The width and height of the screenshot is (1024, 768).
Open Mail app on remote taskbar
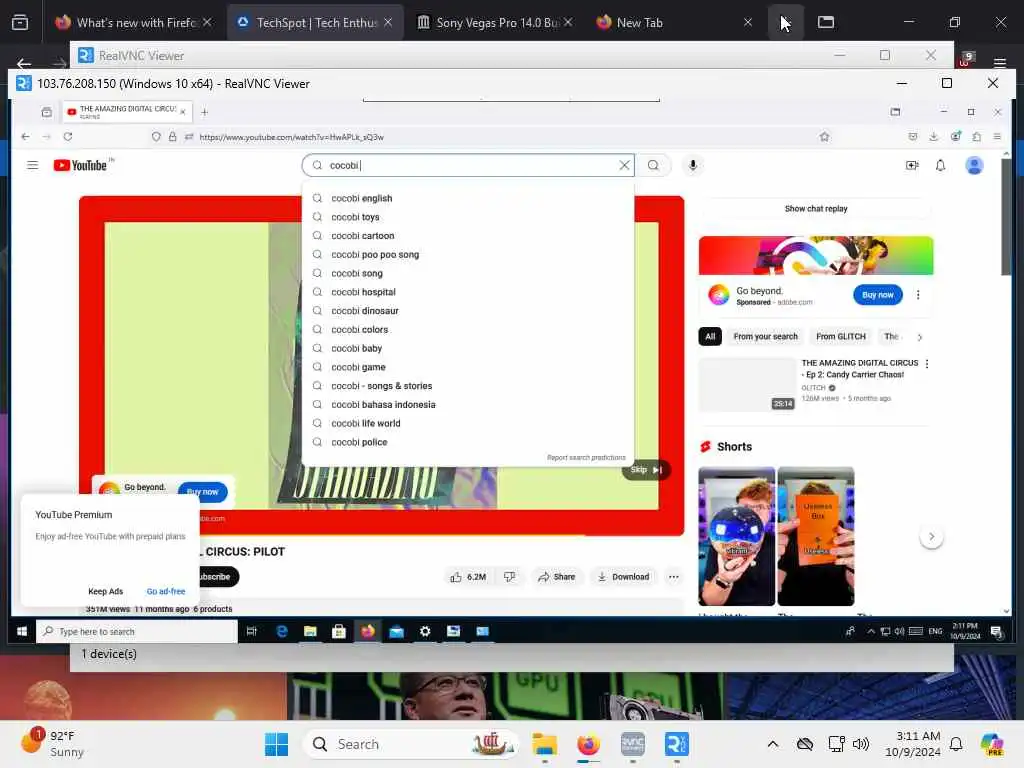point(396,632)
